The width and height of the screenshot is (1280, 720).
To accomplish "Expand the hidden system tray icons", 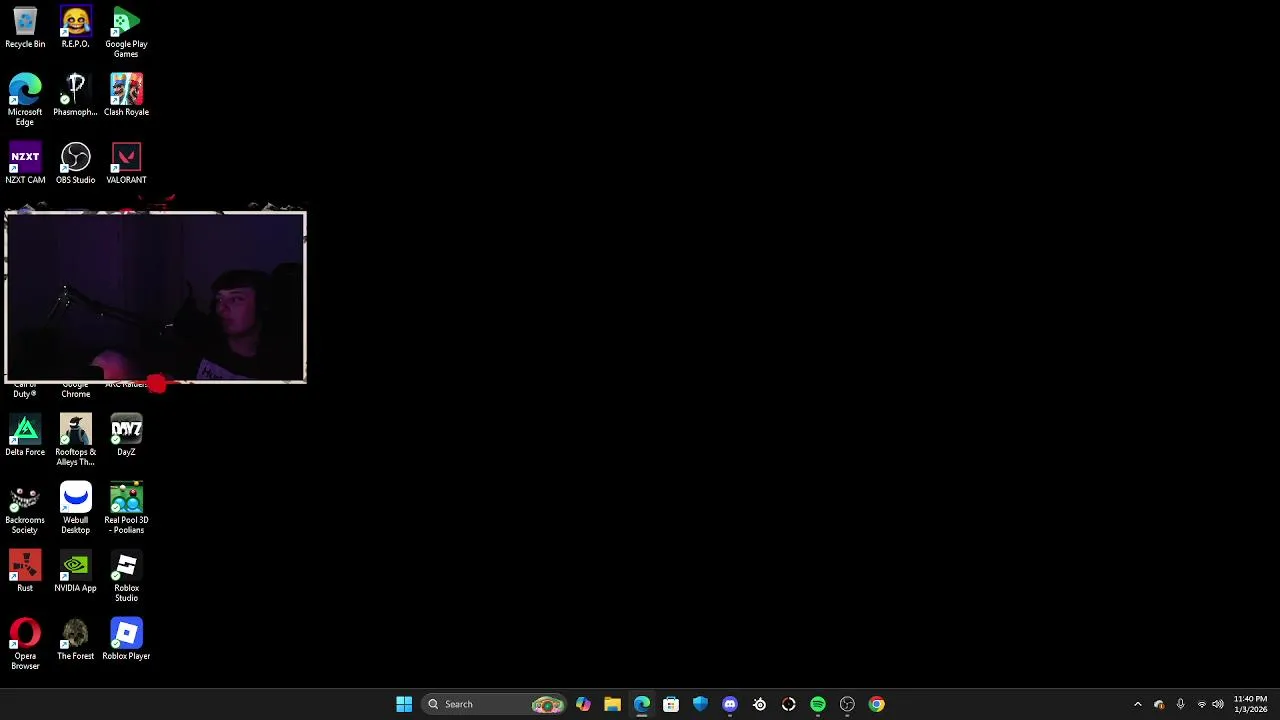I will click(1137, 704).
